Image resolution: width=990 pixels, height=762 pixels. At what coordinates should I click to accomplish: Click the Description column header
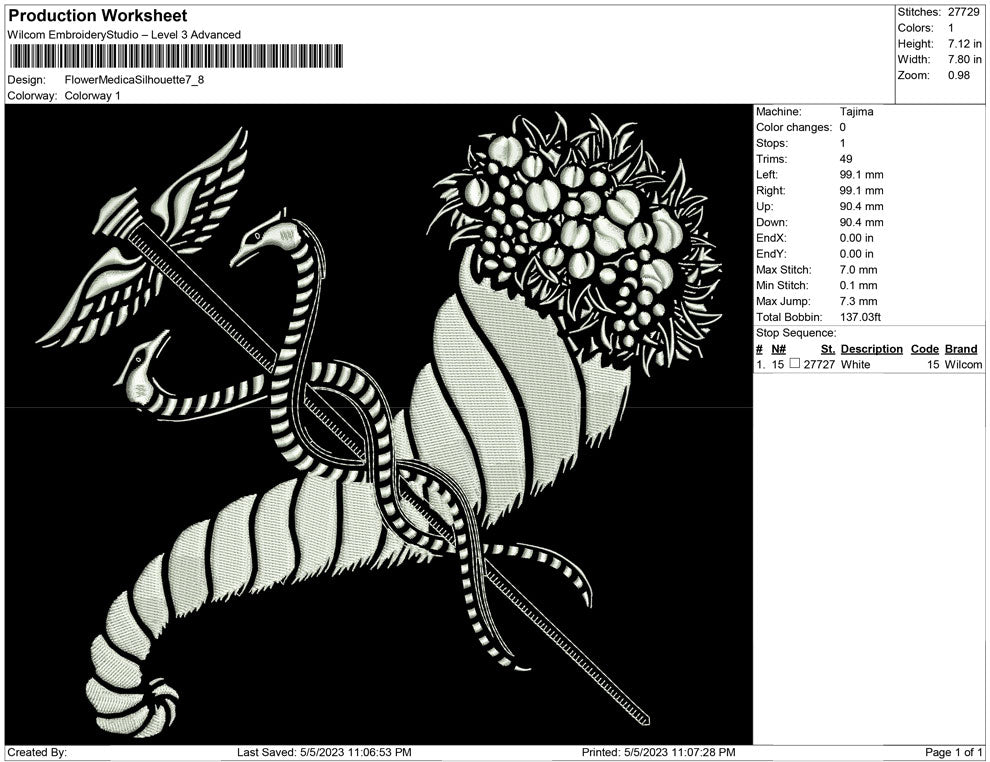coord(872,348)
